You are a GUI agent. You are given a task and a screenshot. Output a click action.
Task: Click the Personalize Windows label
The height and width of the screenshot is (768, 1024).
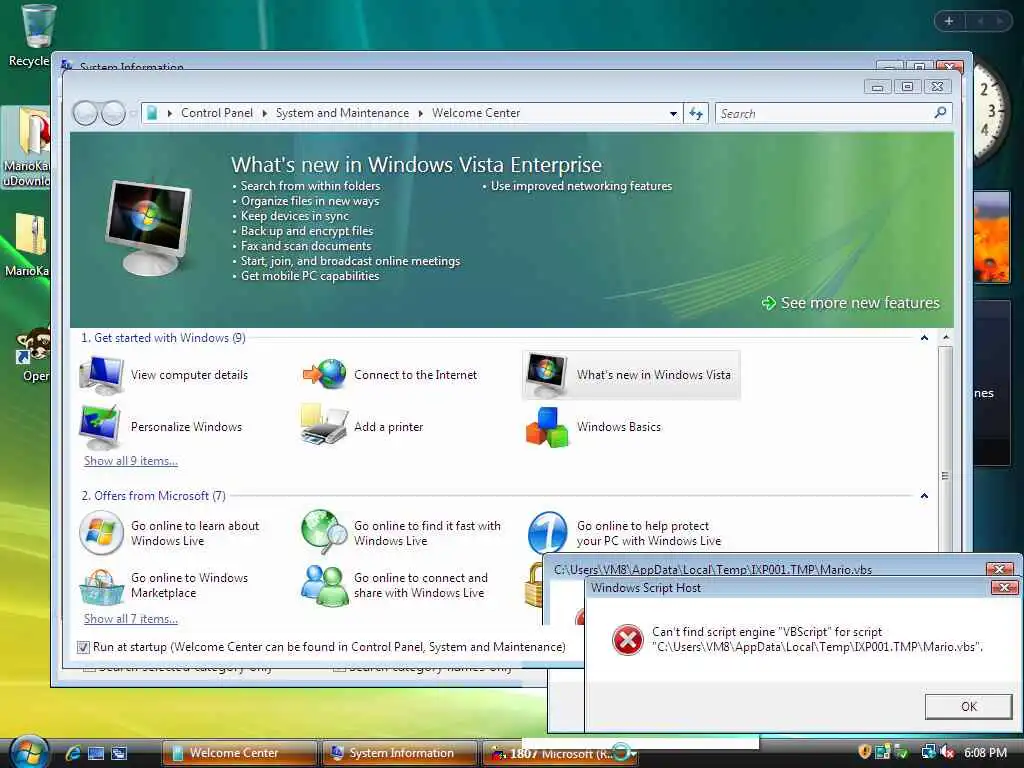(x=186, y=426)
